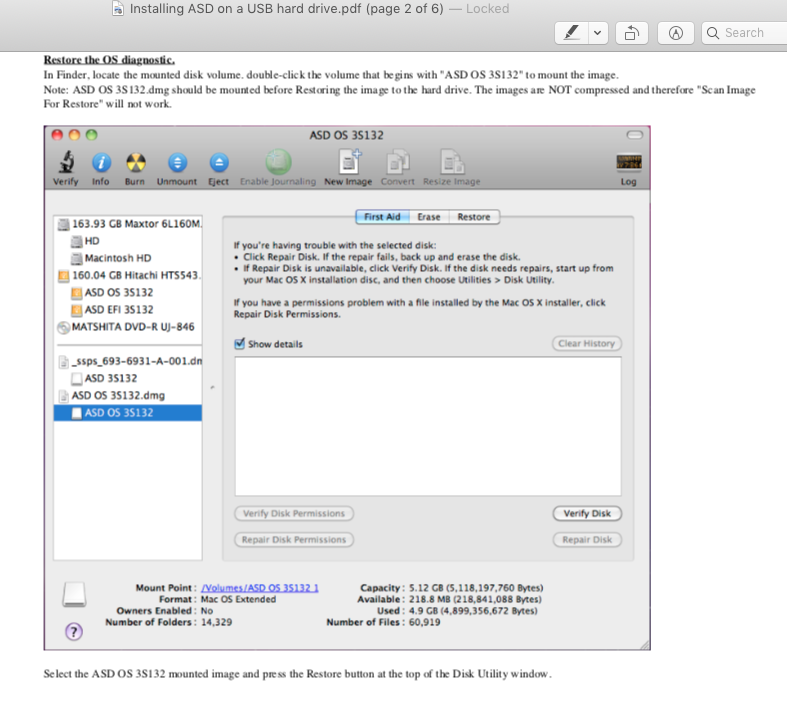Screen dimensions: 787x718
Task: Select the 163.93 GB Maxtor disk
Action: point(128,224)
